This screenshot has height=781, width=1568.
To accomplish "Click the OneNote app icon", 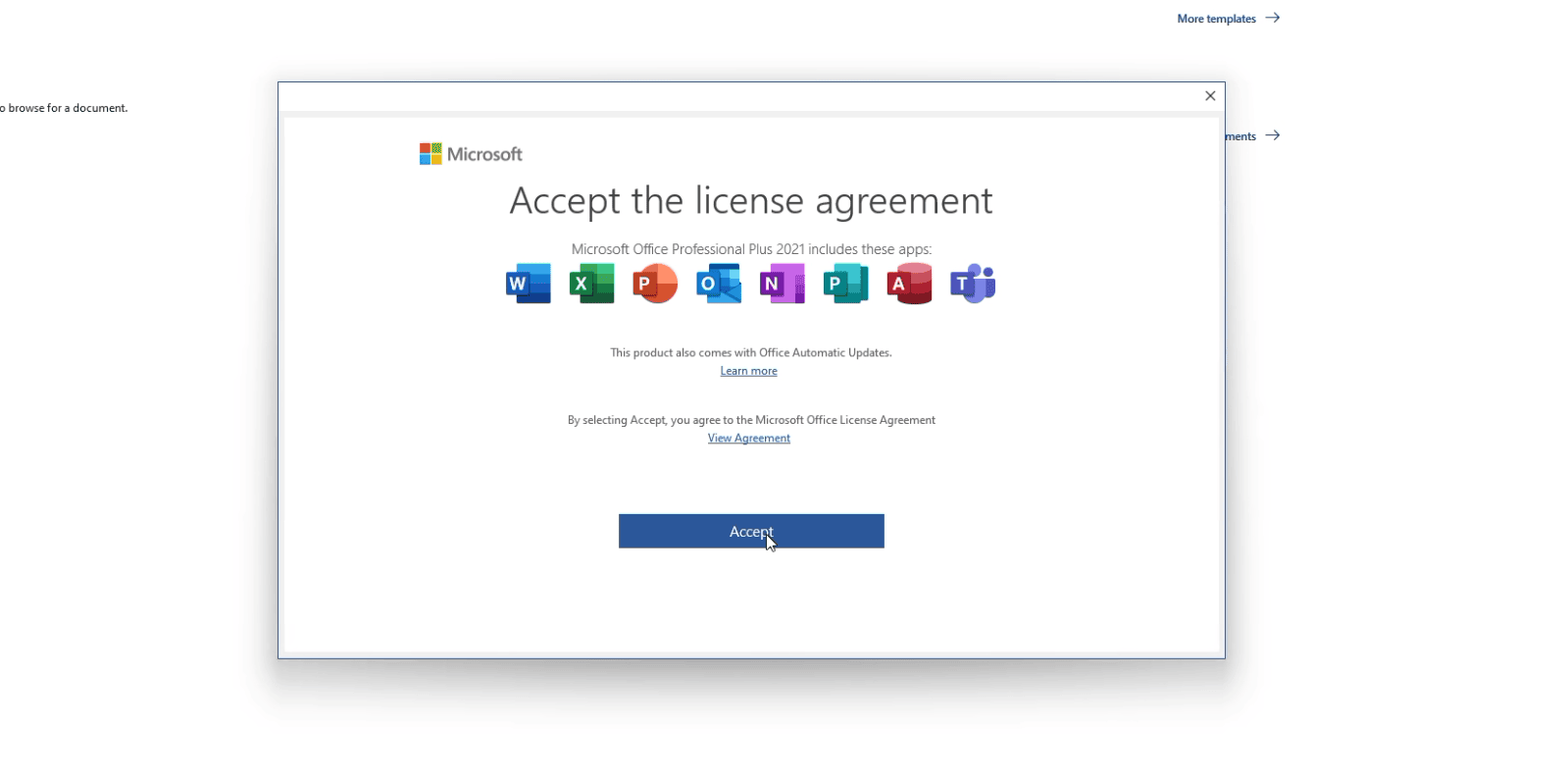I will [783, 284].
